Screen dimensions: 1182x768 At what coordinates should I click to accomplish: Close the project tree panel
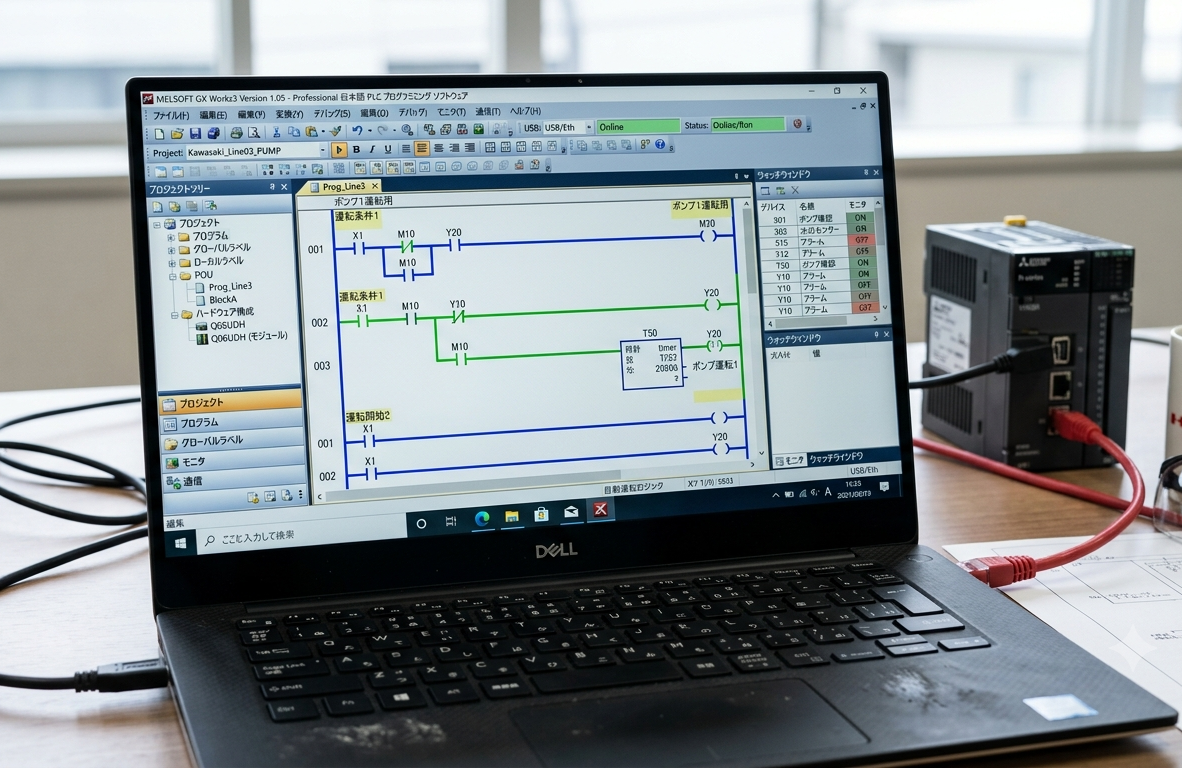tap(284, 187)
